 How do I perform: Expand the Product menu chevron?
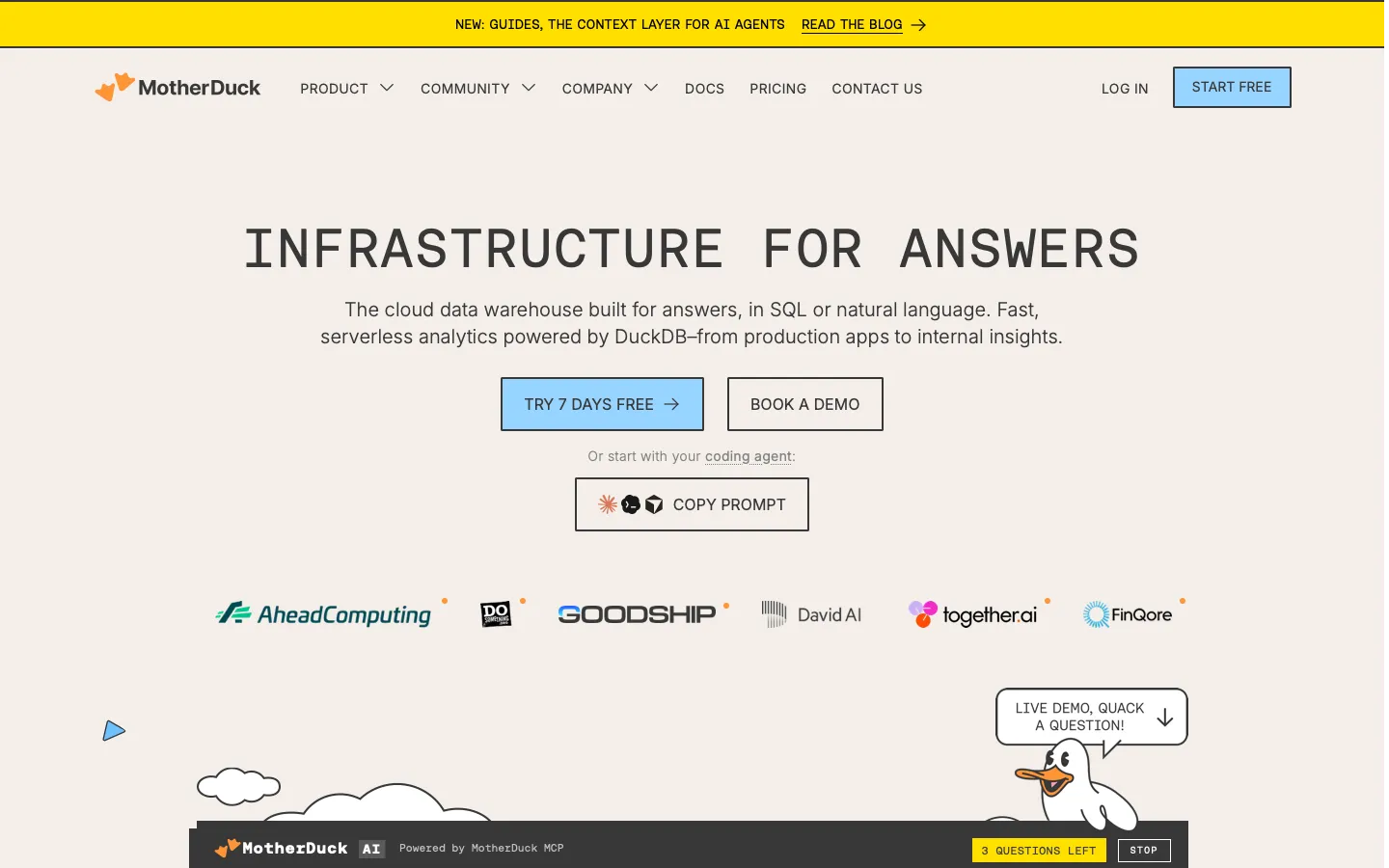click(387, 88)
